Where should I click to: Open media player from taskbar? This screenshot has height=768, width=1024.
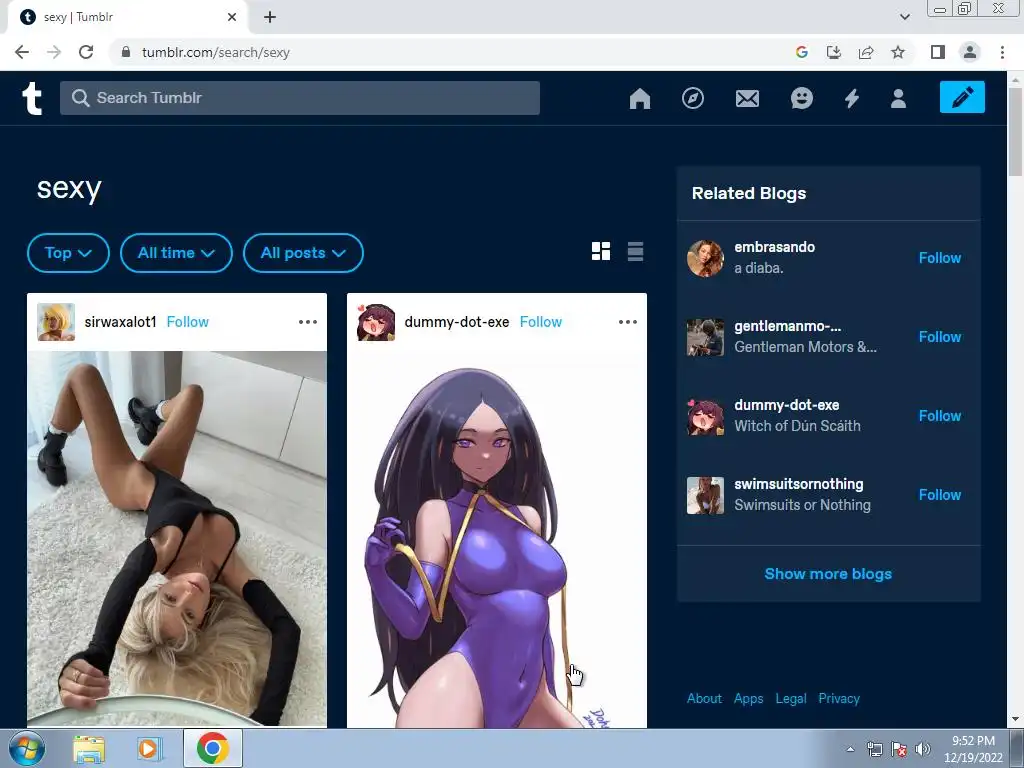(x=150, y=749)
